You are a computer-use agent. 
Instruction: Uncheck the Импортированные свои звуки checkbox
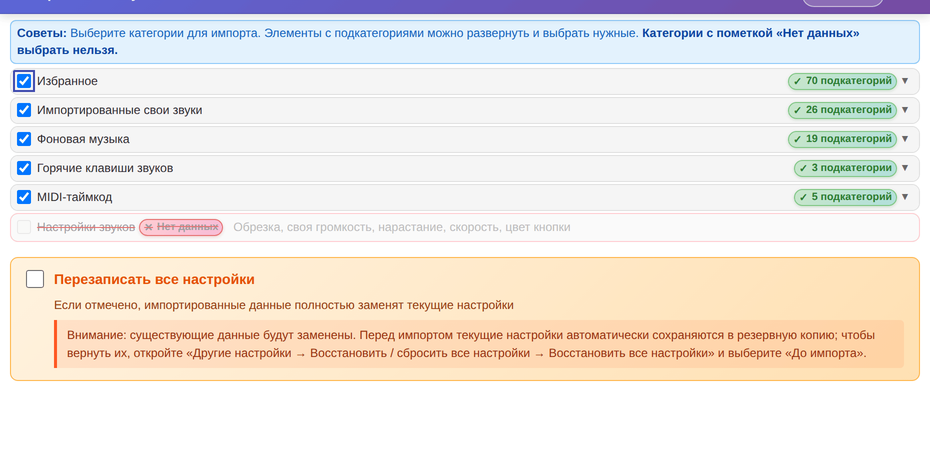click(x=24, y=110)
